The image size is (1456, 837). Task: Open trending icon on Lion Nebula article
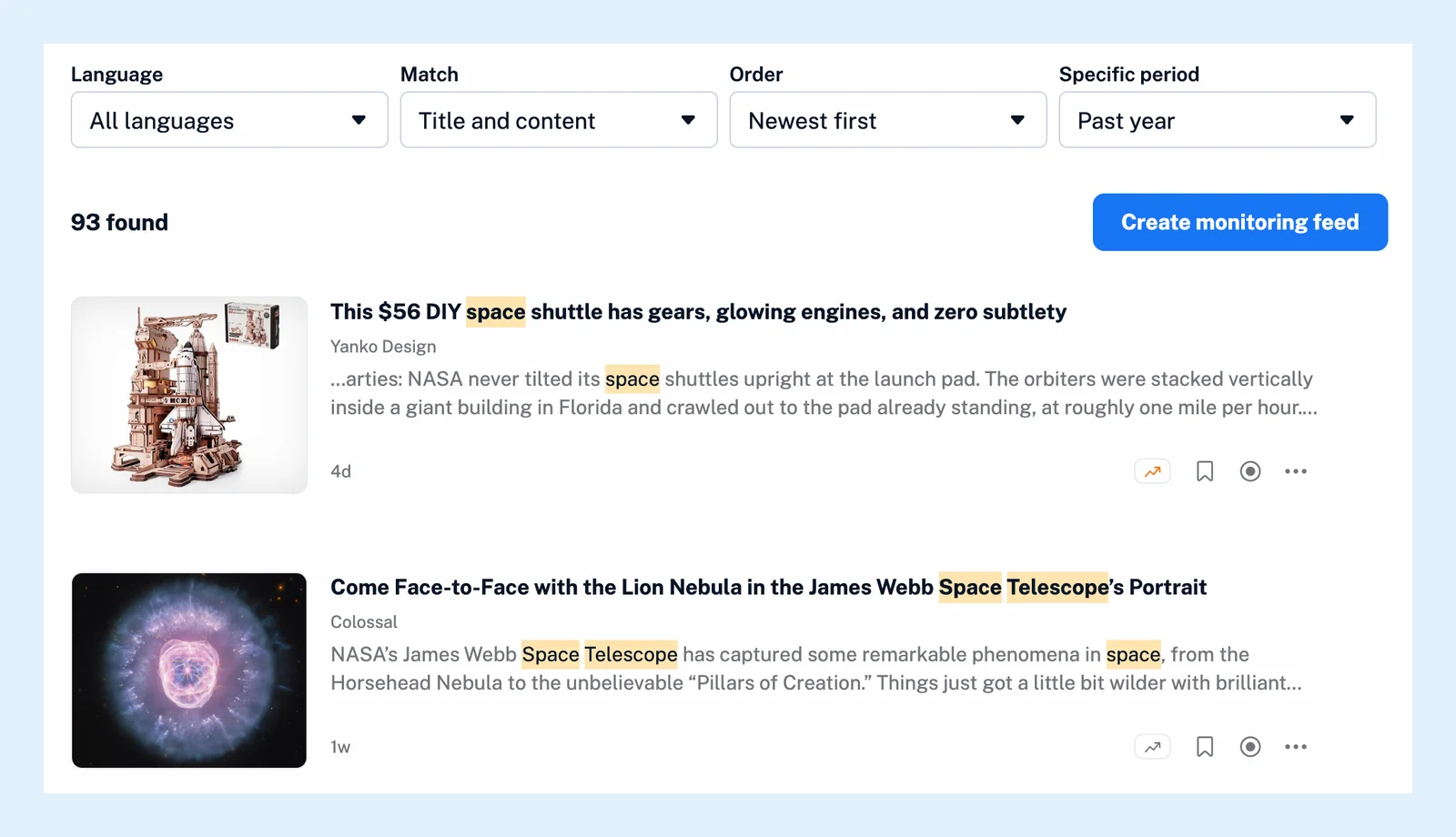(1152, 747)
